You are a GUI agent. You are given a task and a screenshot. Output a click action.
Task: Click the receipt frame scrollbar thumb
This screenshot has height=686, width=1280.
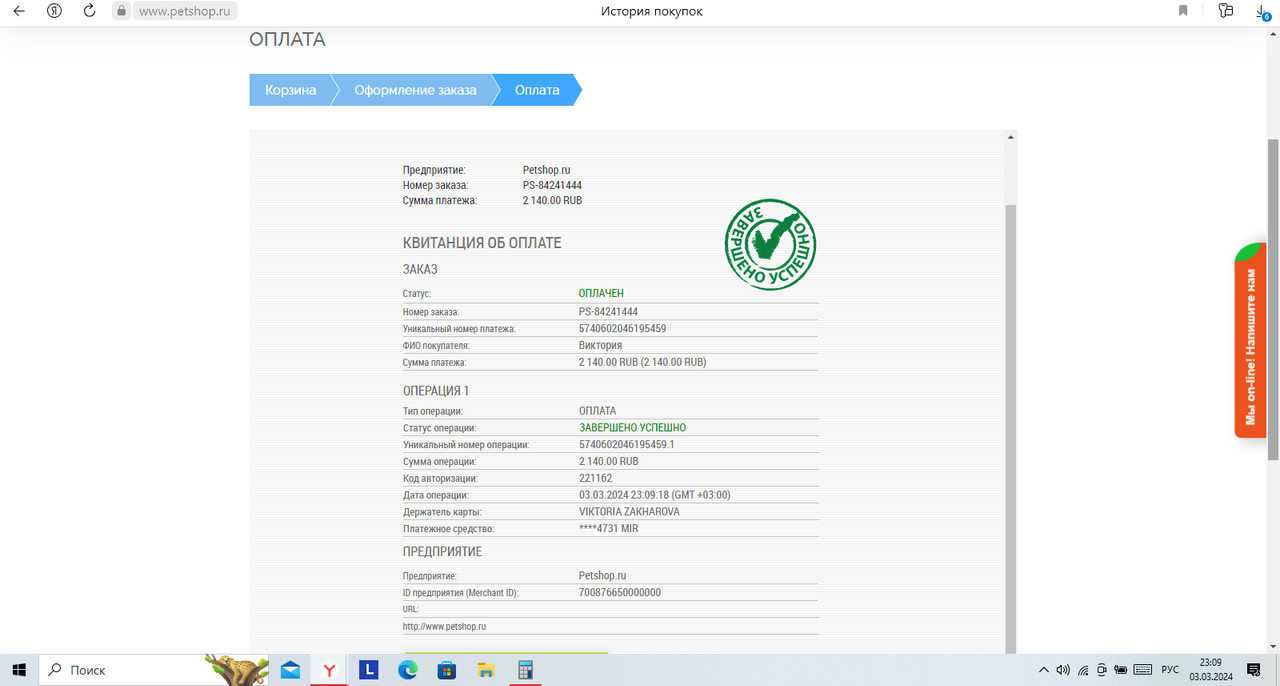click(1010, 430)
